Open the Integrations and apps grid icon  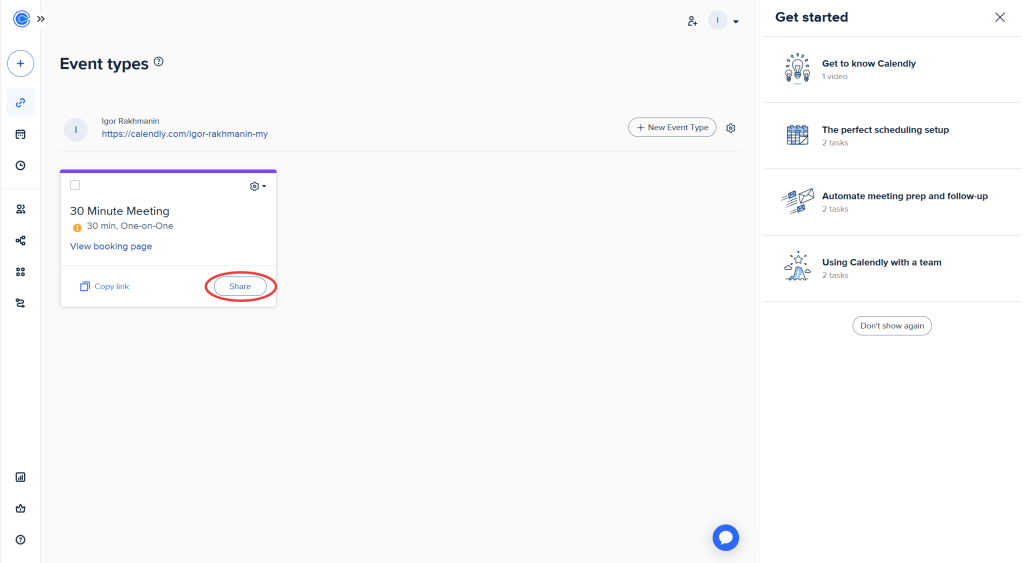[20, 272]
